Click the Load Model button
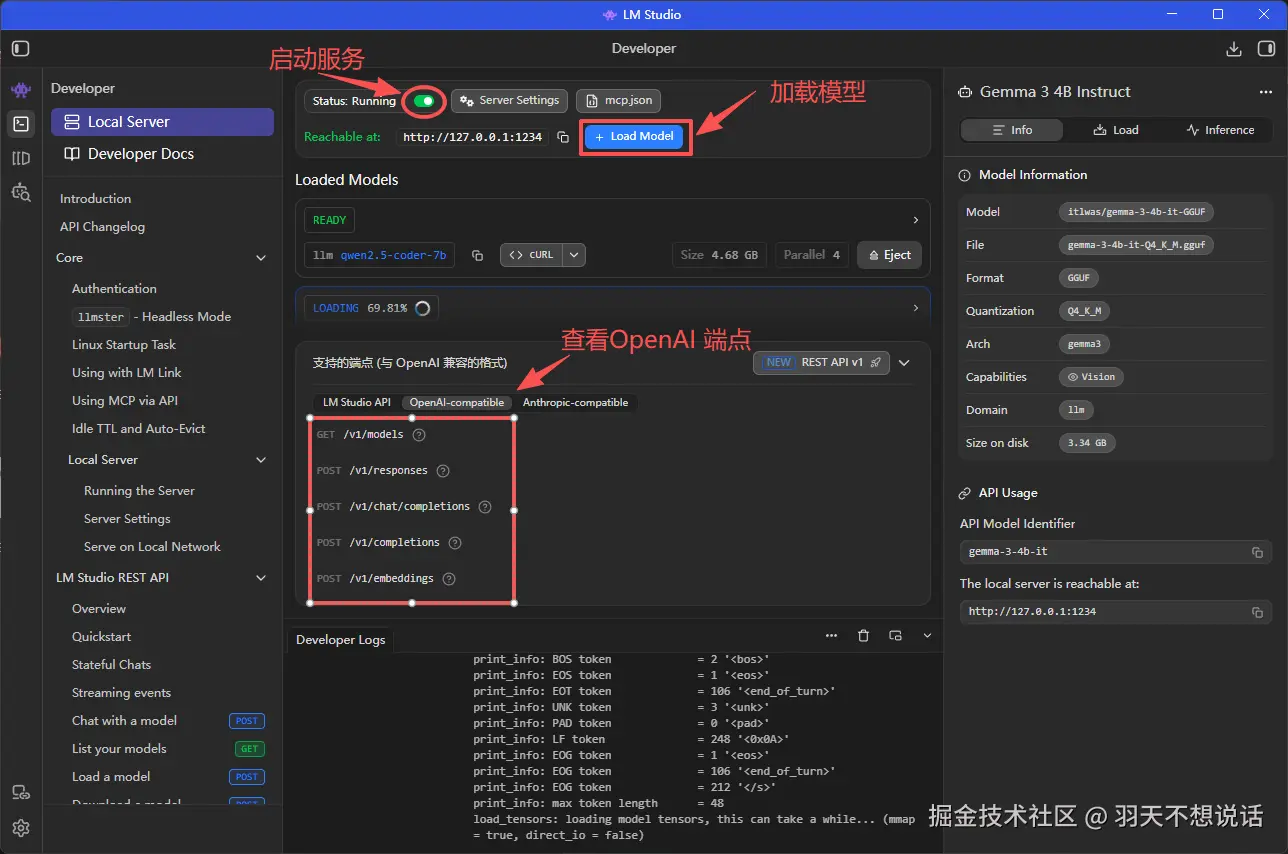This screenshot has height=854, width=1288. [x=635, y=137]
